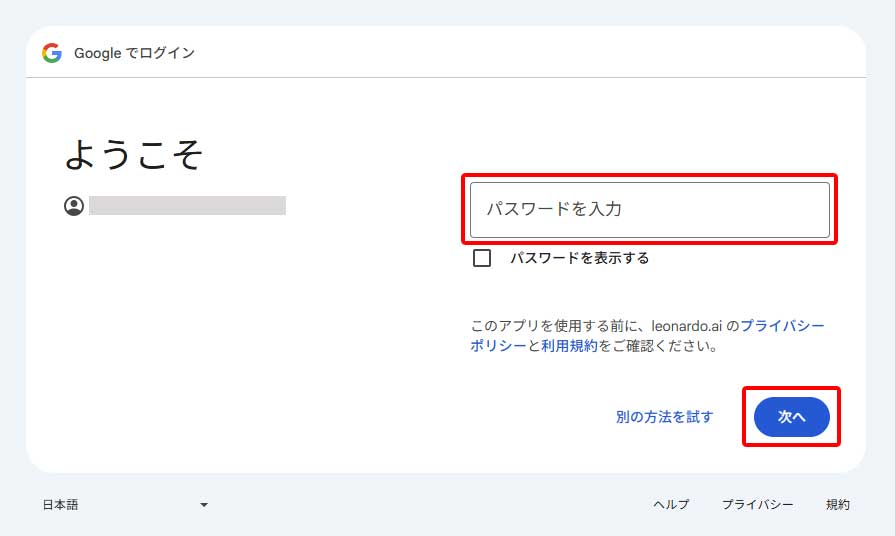
Task: Open the leonardo.ai プライバシーポリシー link
Action: (782, 326)
